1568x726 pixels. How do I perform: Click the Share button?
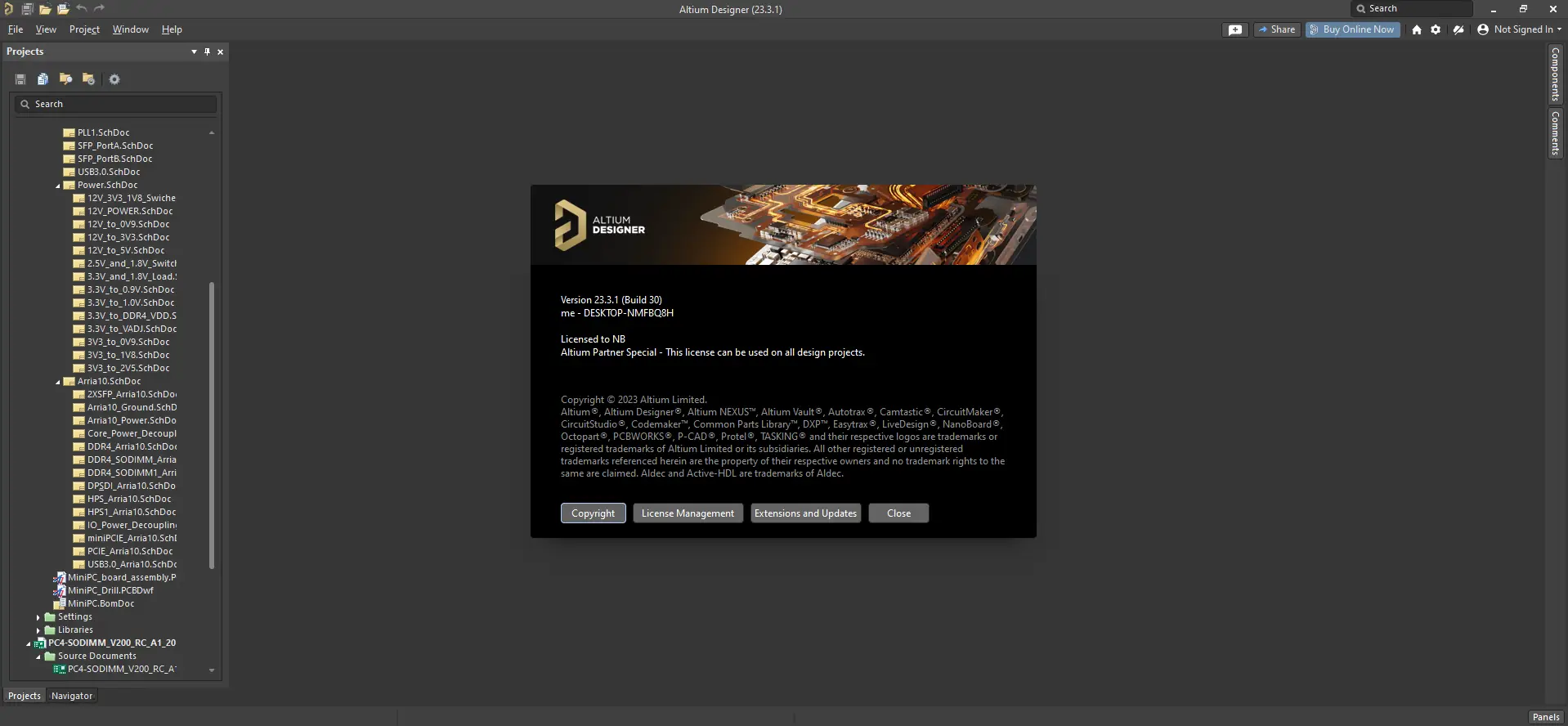click(1276, 29)
